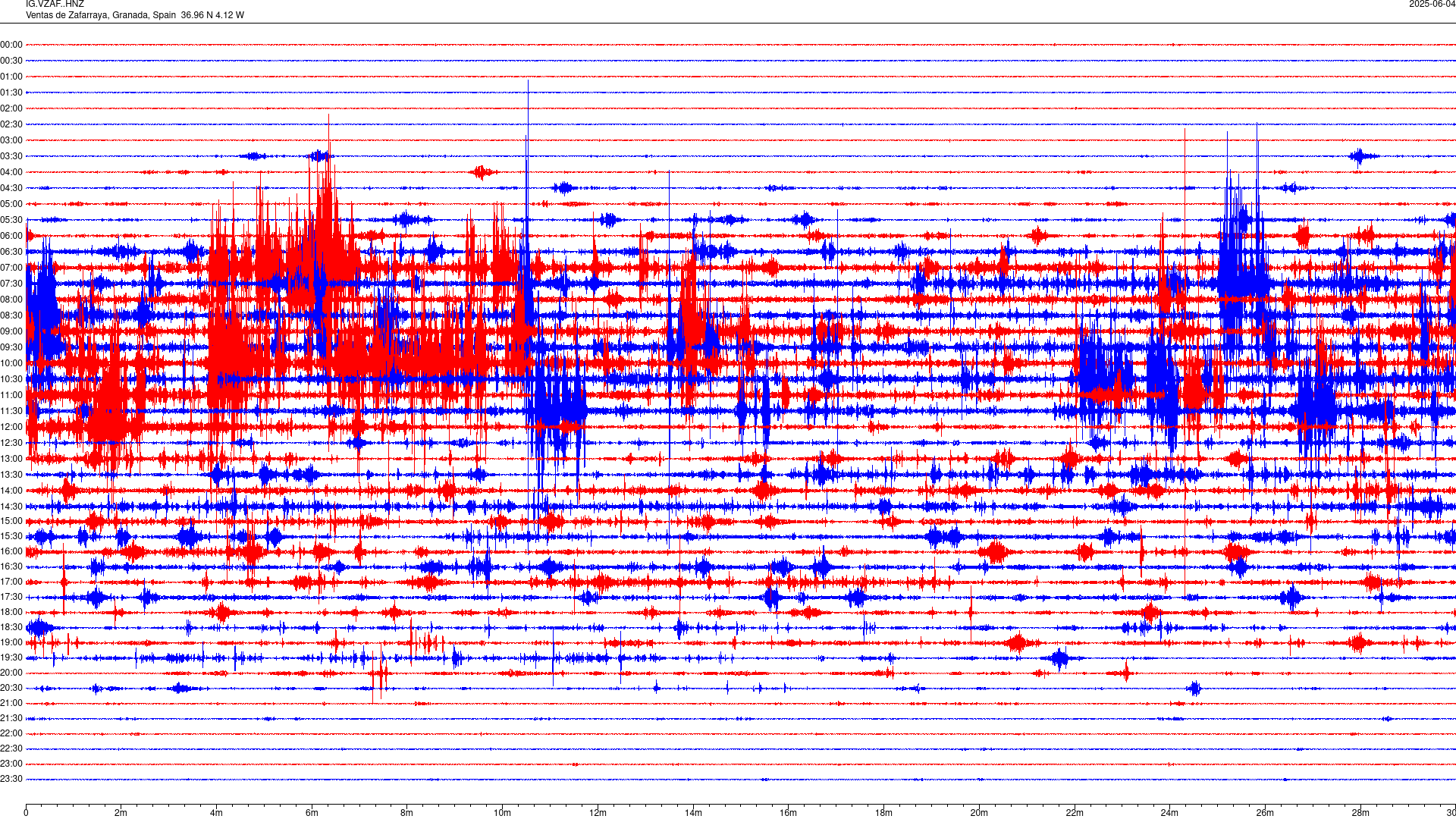Select the 10:30 time row label
The image size is (1456, 819).
[11, 379]
